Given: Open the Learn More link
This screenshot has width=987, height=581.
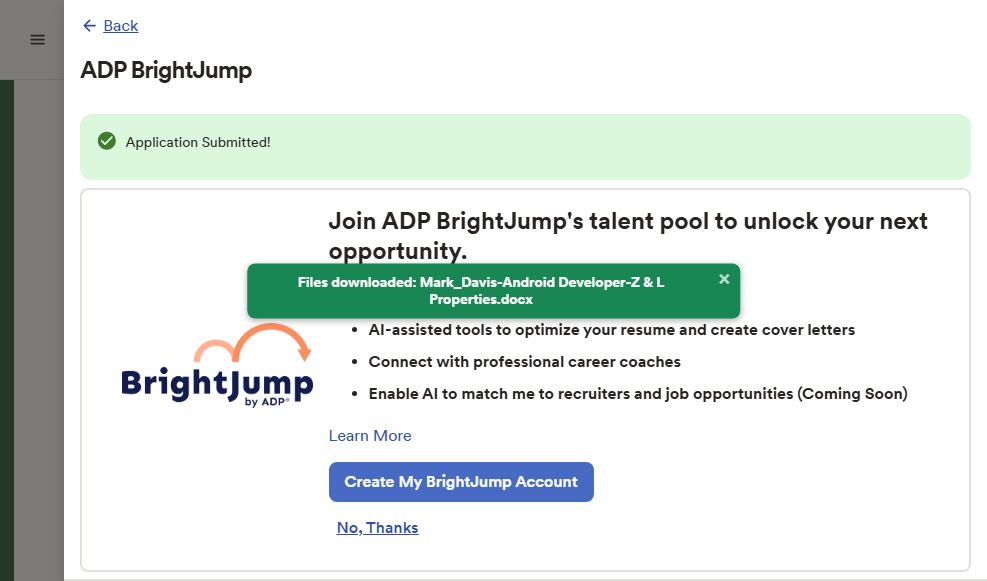Looking at the screenshot, I should pos(370,436).
